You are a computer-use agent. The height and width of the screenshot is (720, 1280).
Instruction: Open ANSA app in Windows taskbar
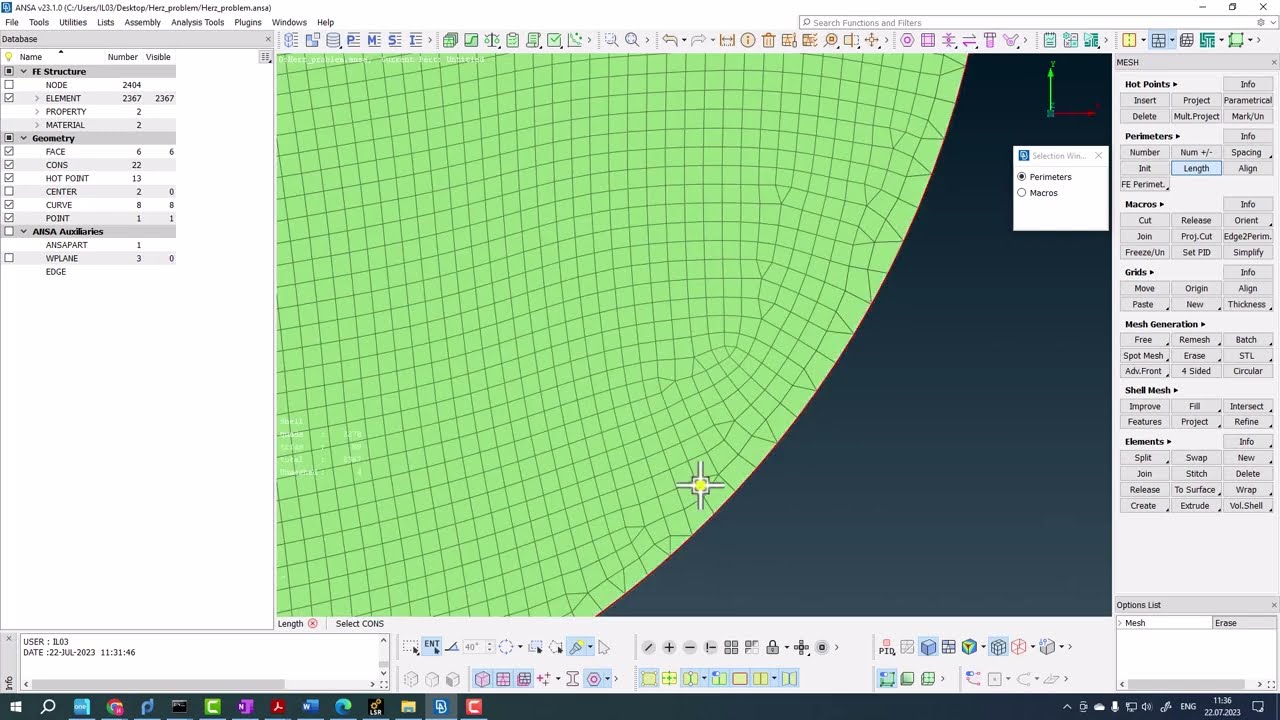click(441, 707)
